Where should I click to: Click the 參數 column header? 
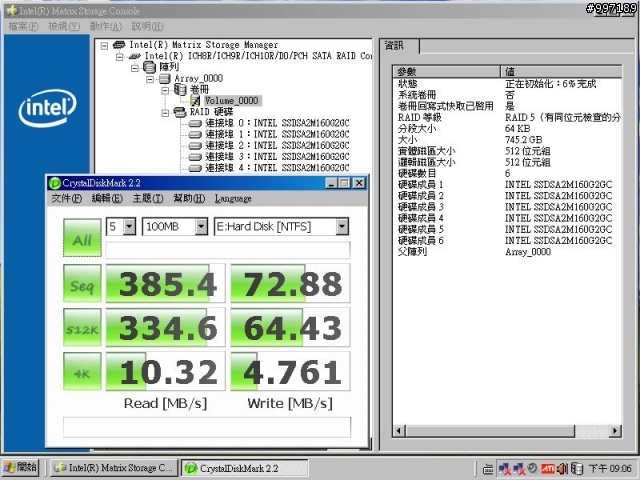[447, 71]
